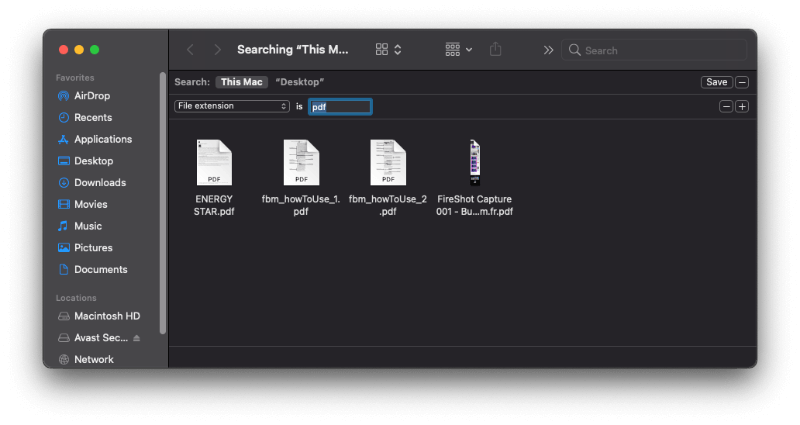Click the ENERGY STAR.pdf file name
The height and width of the screenshot is (425, 800).
214,205
